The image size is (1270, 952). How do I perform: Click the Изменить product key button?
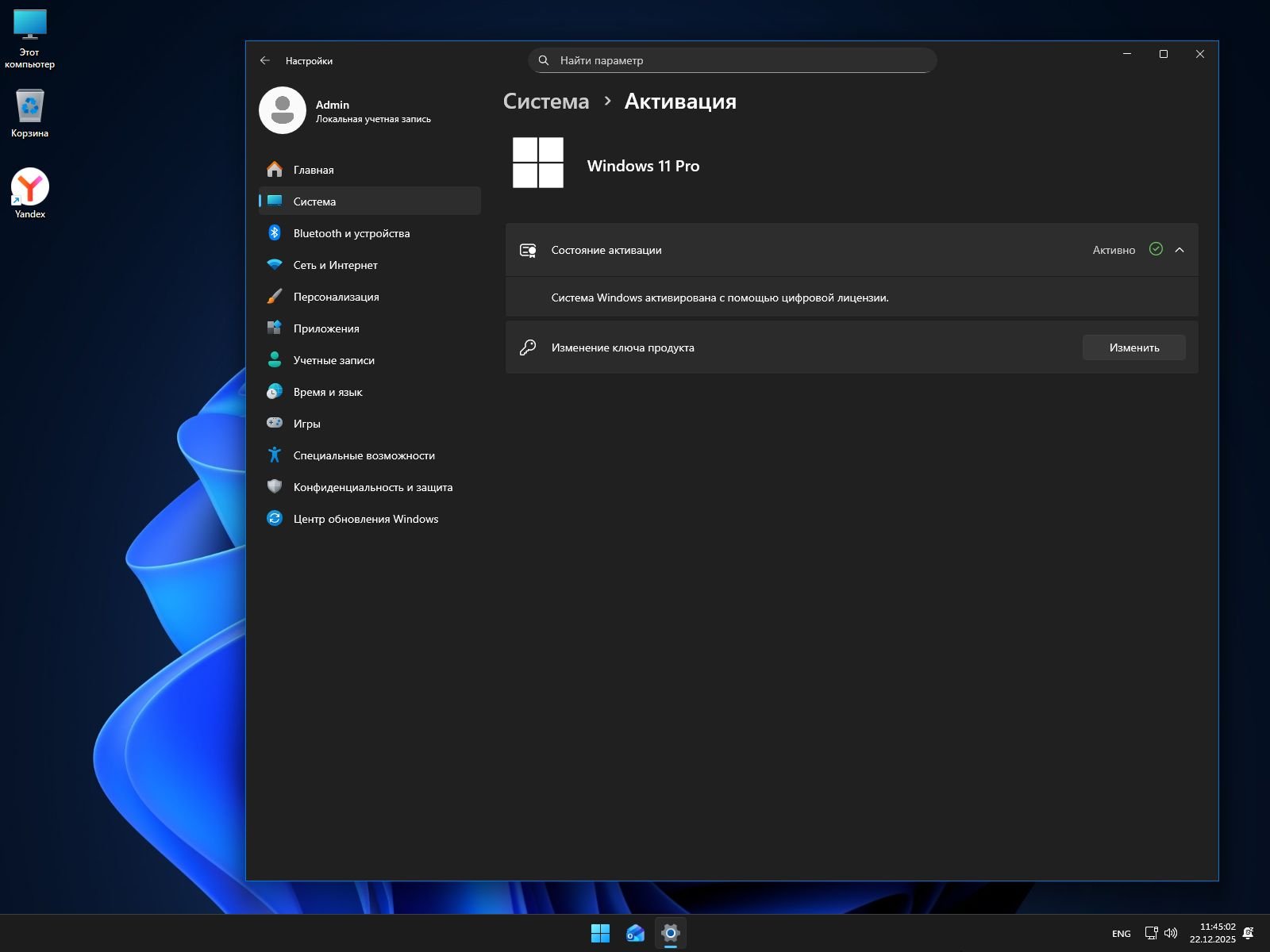(1133, 347)
